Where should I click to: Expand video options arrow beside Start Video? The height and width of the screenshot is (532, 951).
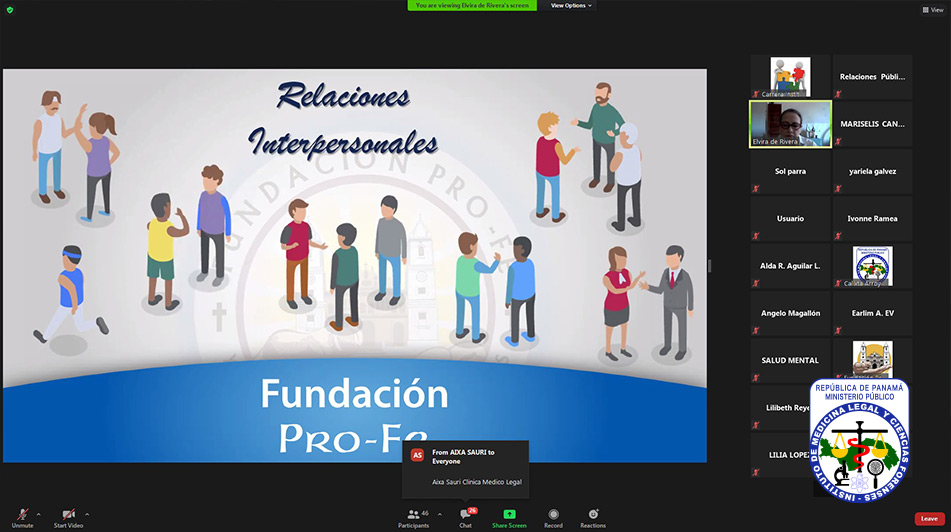pos(87,514)
